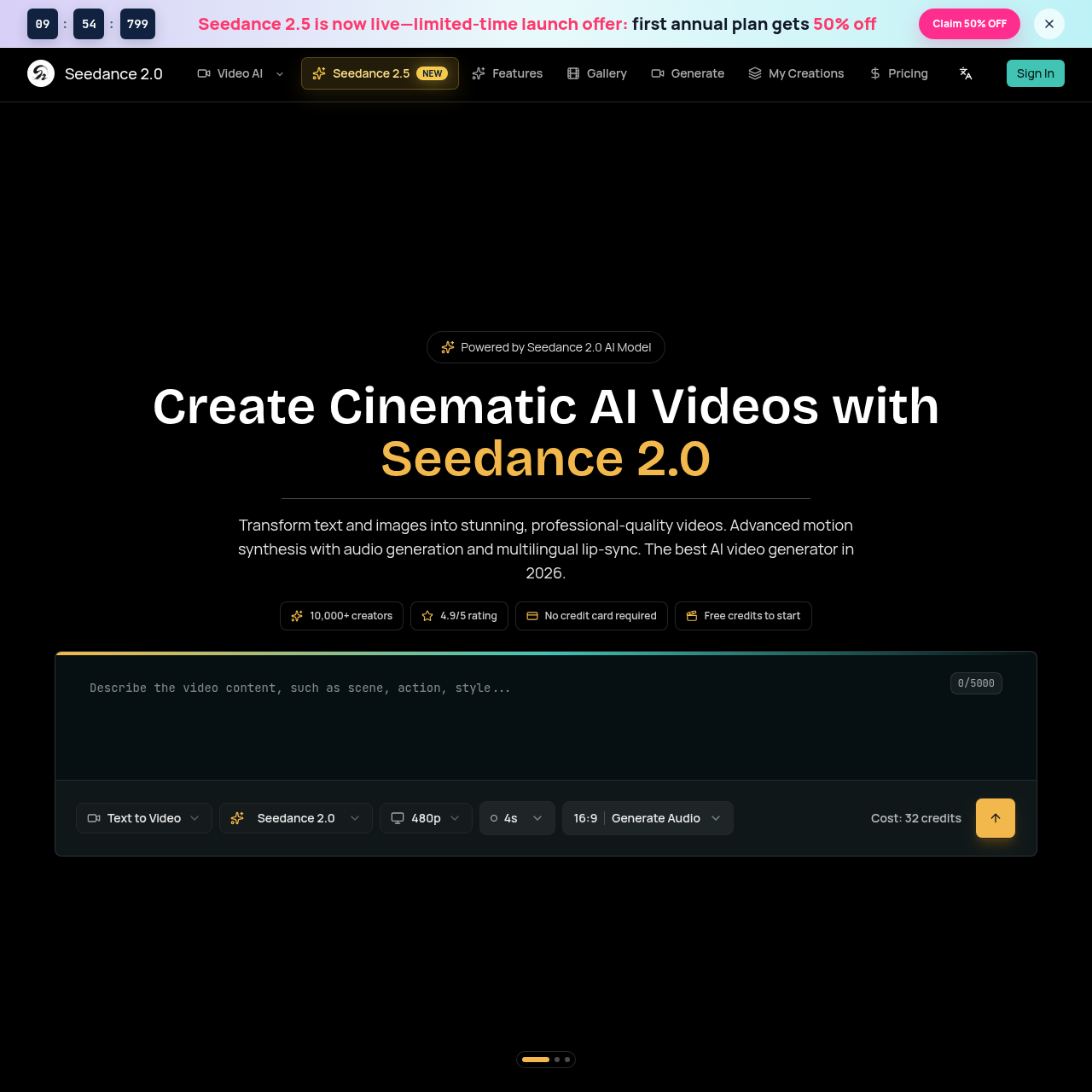This screenshot has height=1092, width=1092.
Task: Click the sparkle icon beside Features
Action: tap(479, 73)
